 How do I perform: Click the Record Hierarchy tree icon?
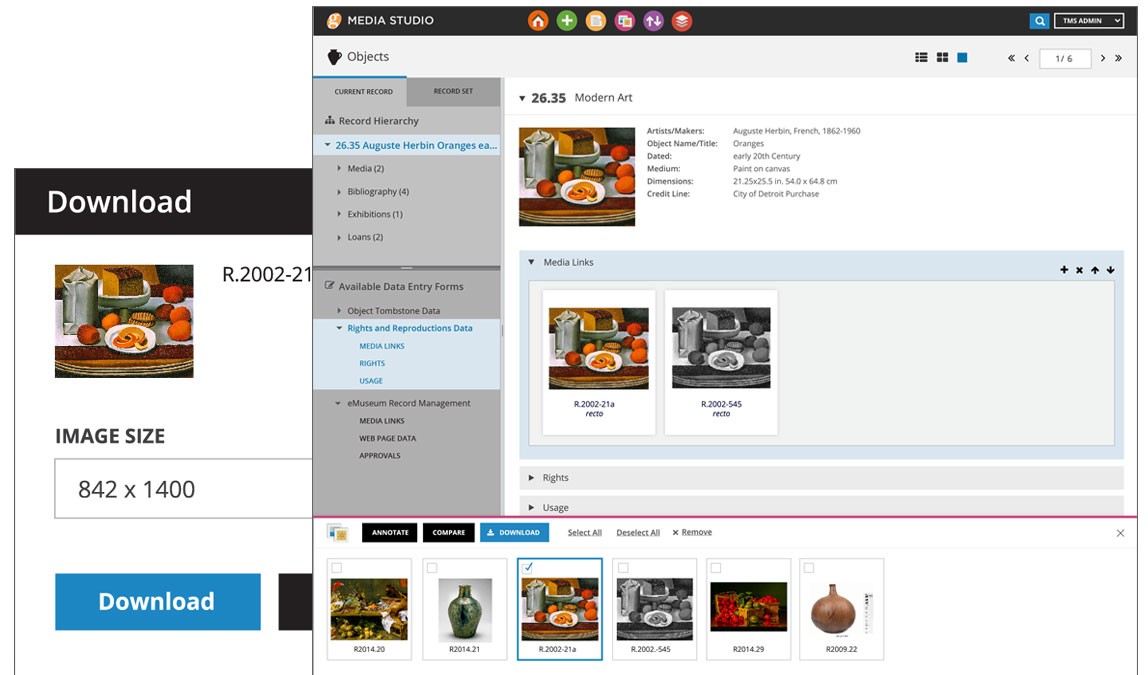(329, 120)
